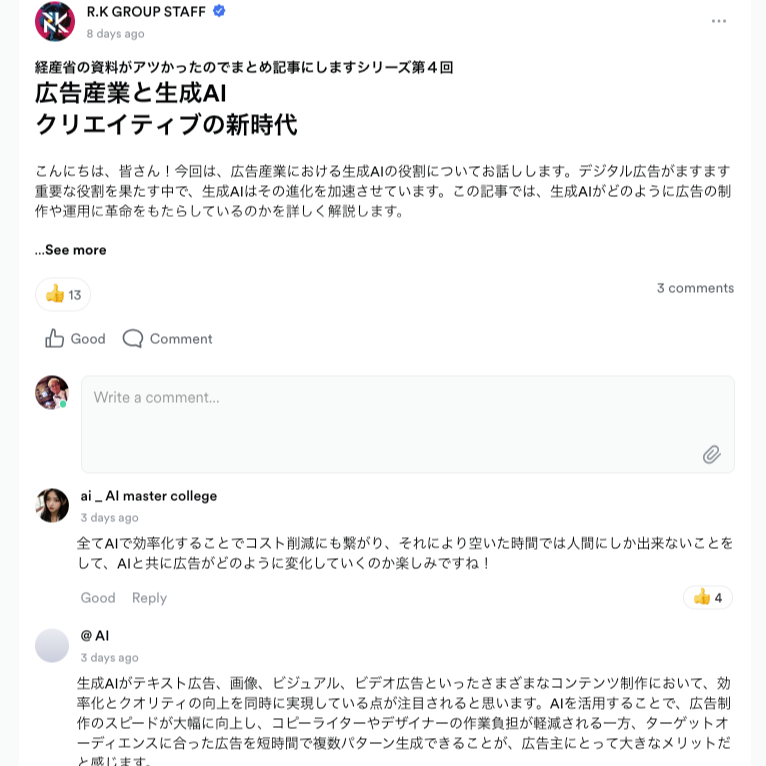
Task: Click the blue verified badge
Action: (x=219, y=11)
